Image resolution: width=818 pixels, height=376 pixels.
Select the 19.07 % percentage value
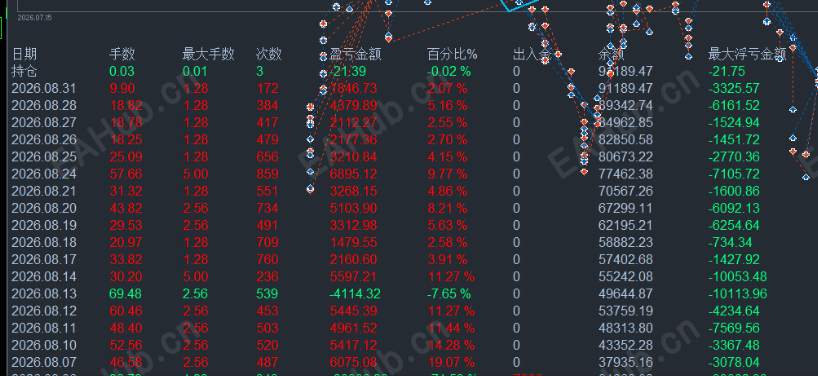[x=451, y=362]
